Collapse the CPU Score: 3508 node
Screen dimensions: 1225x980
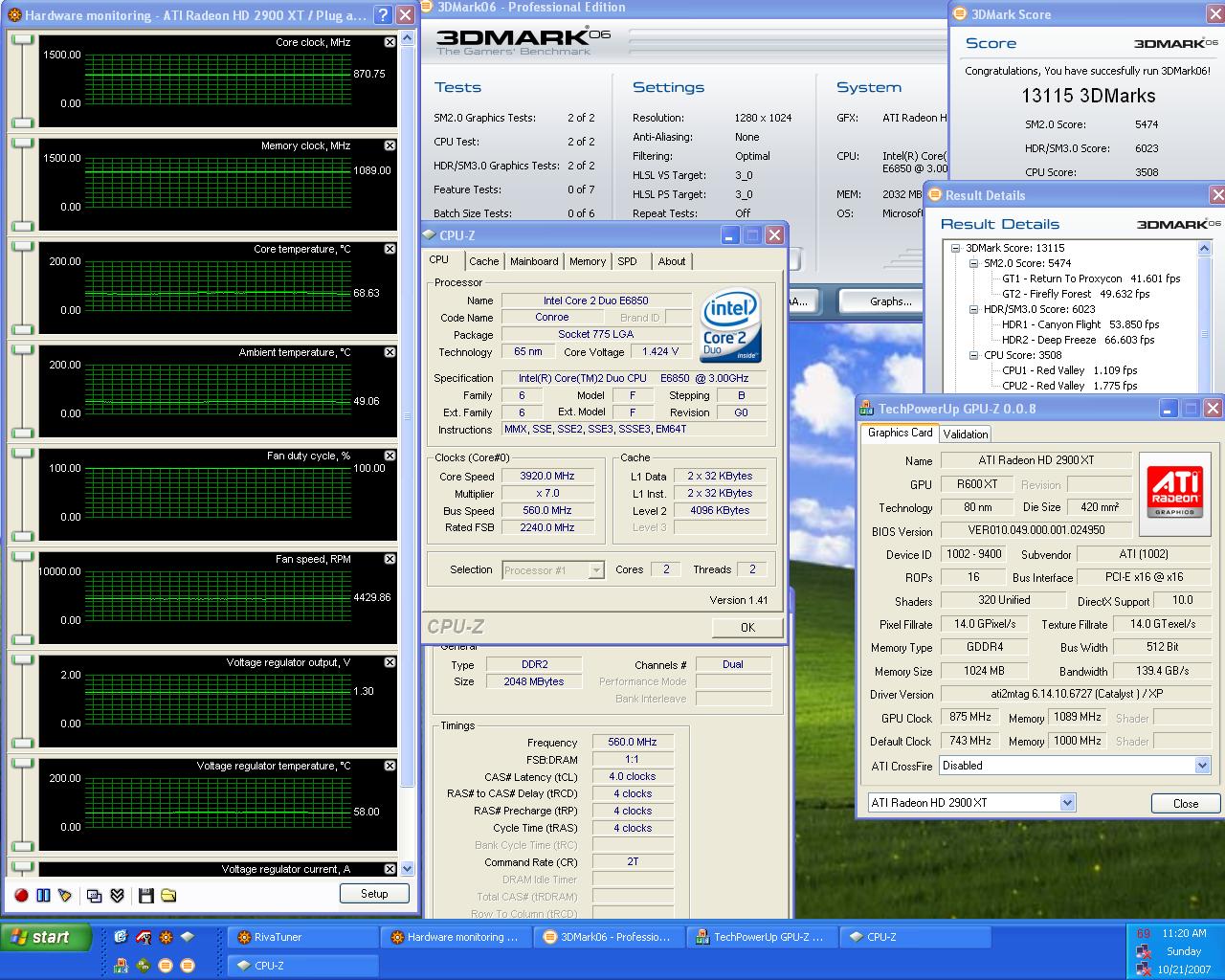coord(973,355)
